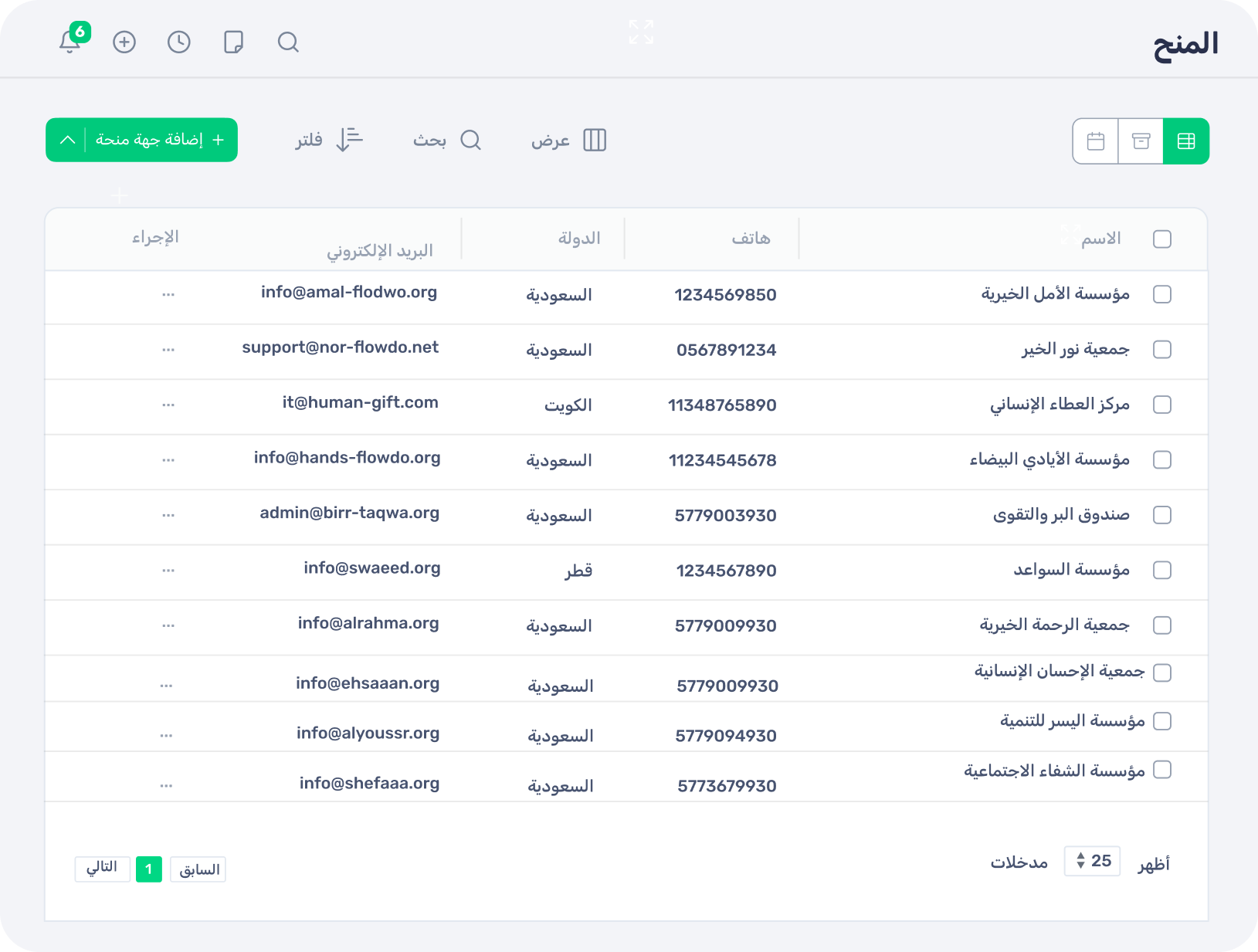Open the فلتر filter option
The width and height of the screenshot is (1258, 952).
[330, 141]
